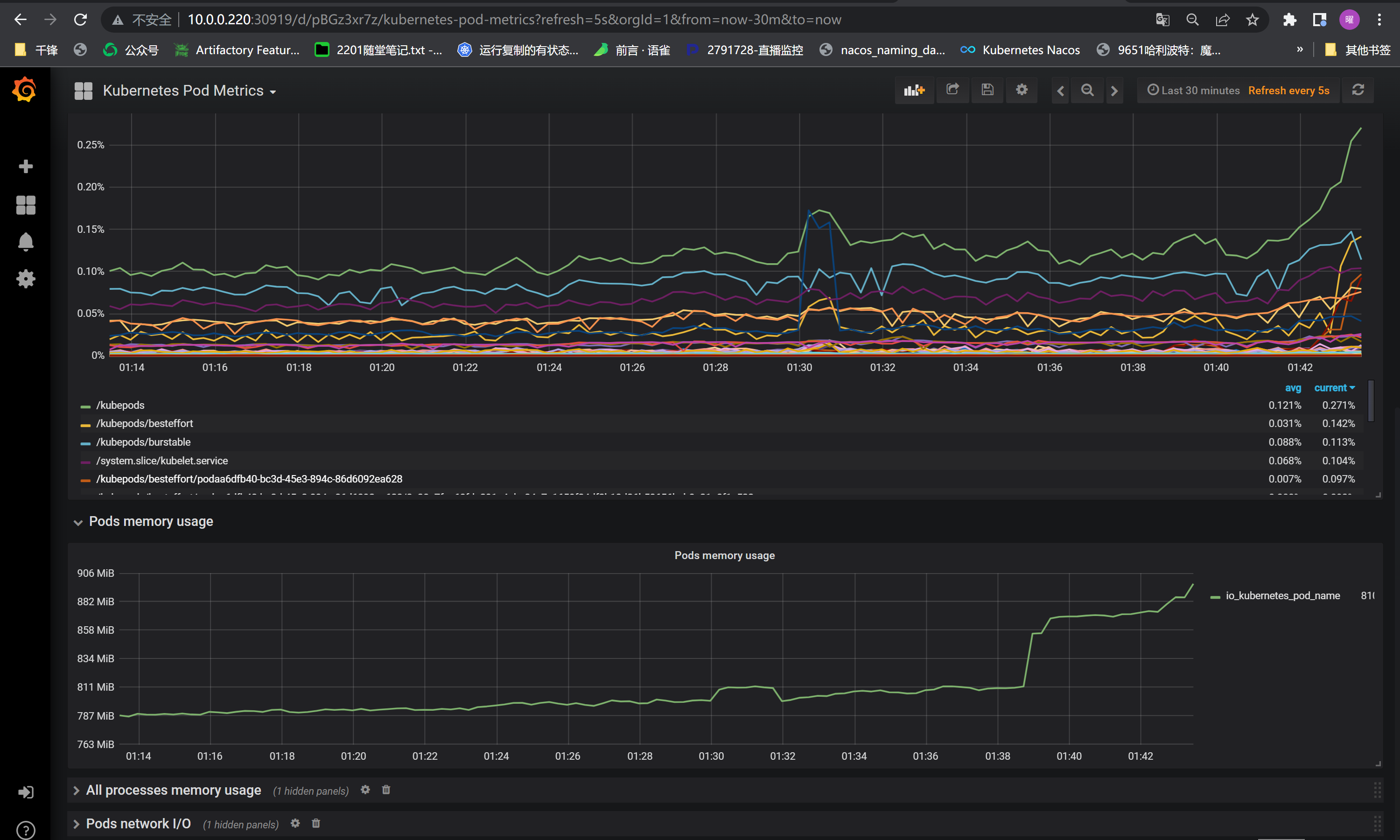Click the address bar URL
The height and width of the screenshot is (840, 1400).
(x=514, y=20)
